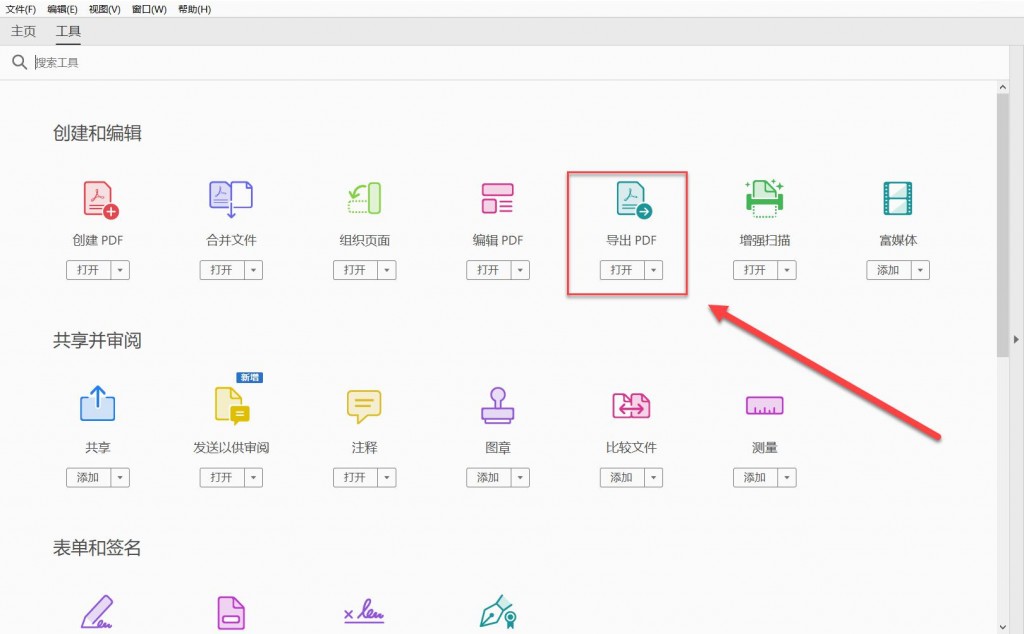Select the signature line icon with x mark
Viewport: 1024px width, 634px height.
tap(364, 612)
